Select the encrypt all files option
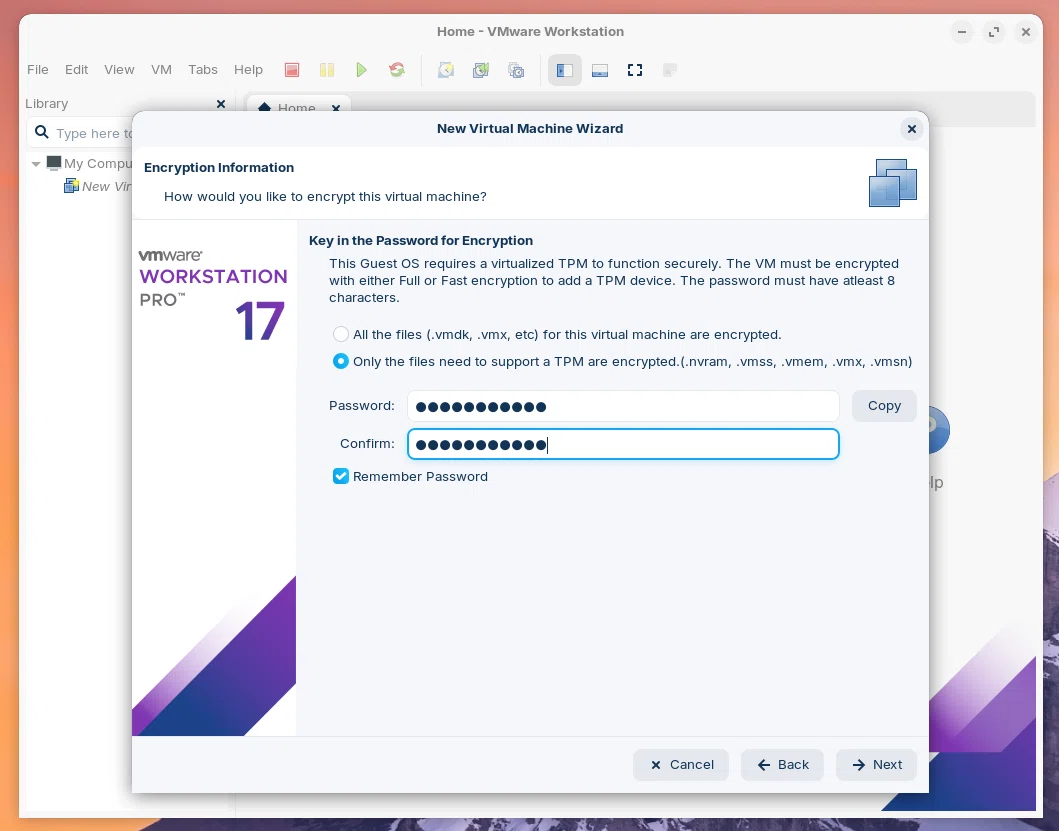Viewport: 1059px width, 831px height. [340, 334]
